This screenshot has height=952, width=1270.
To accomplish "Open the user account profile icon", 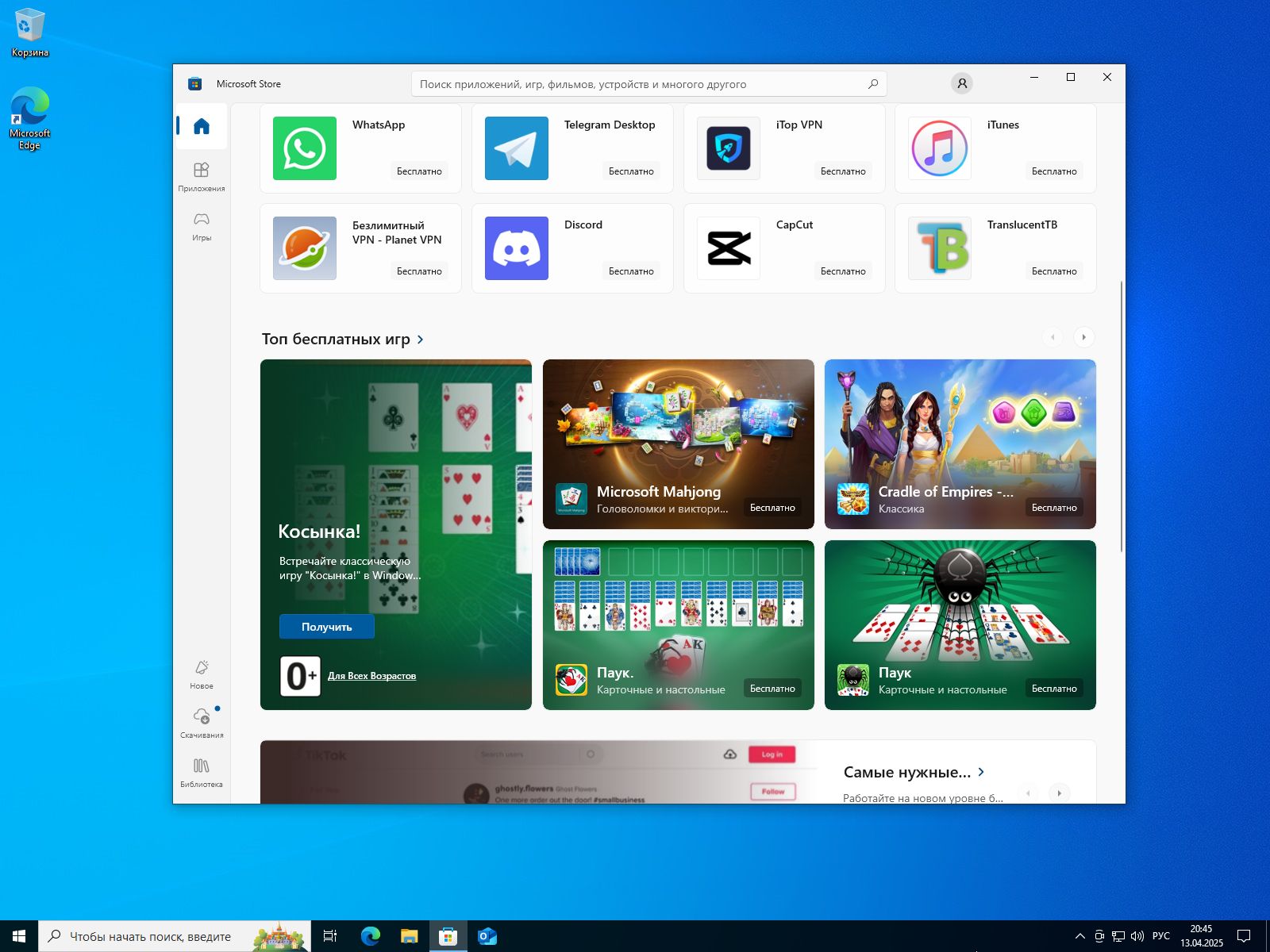I will [x=962, y=83].
